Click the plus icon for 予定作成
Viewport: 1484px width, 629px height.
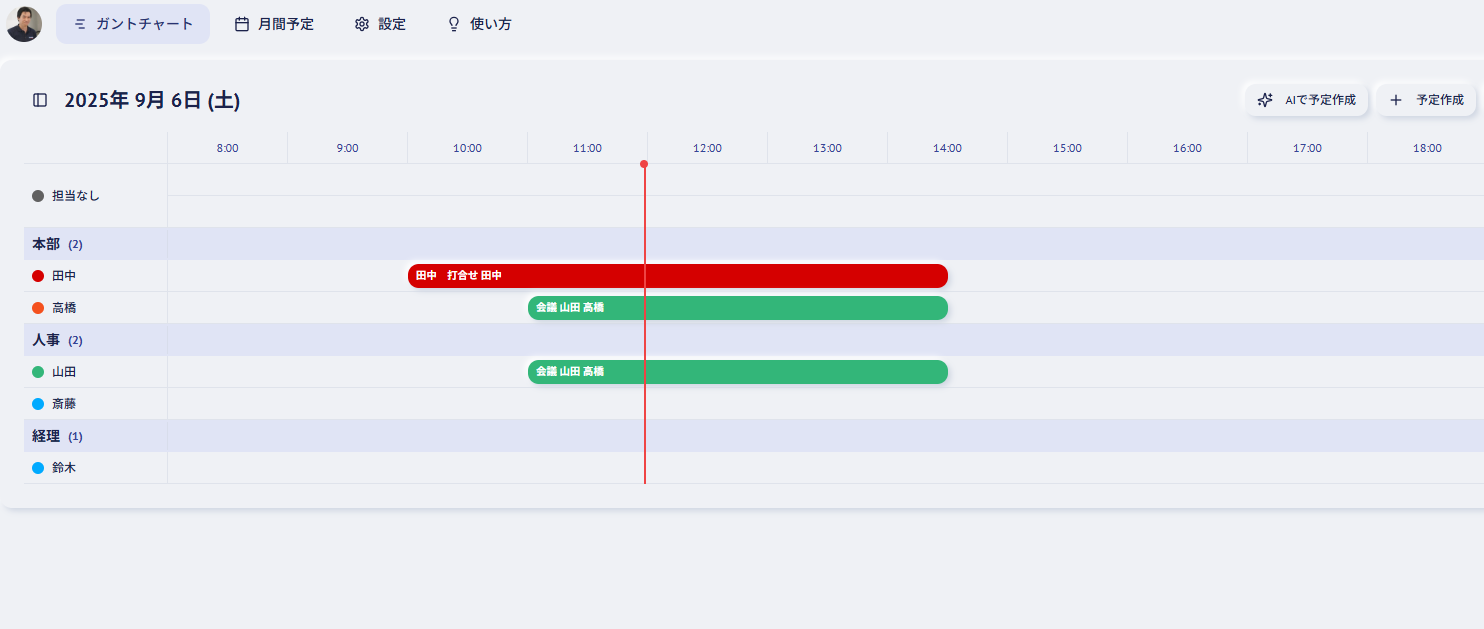click(x=1396, y=100)
